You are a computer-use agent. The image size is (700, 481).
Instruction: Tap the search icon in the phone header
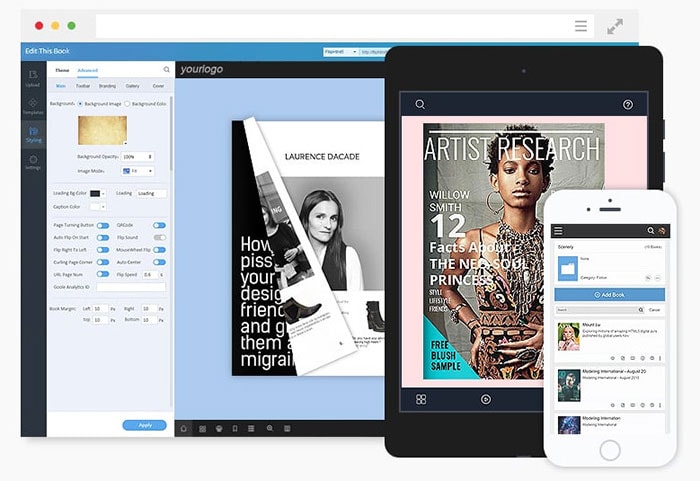coord(651,231)
